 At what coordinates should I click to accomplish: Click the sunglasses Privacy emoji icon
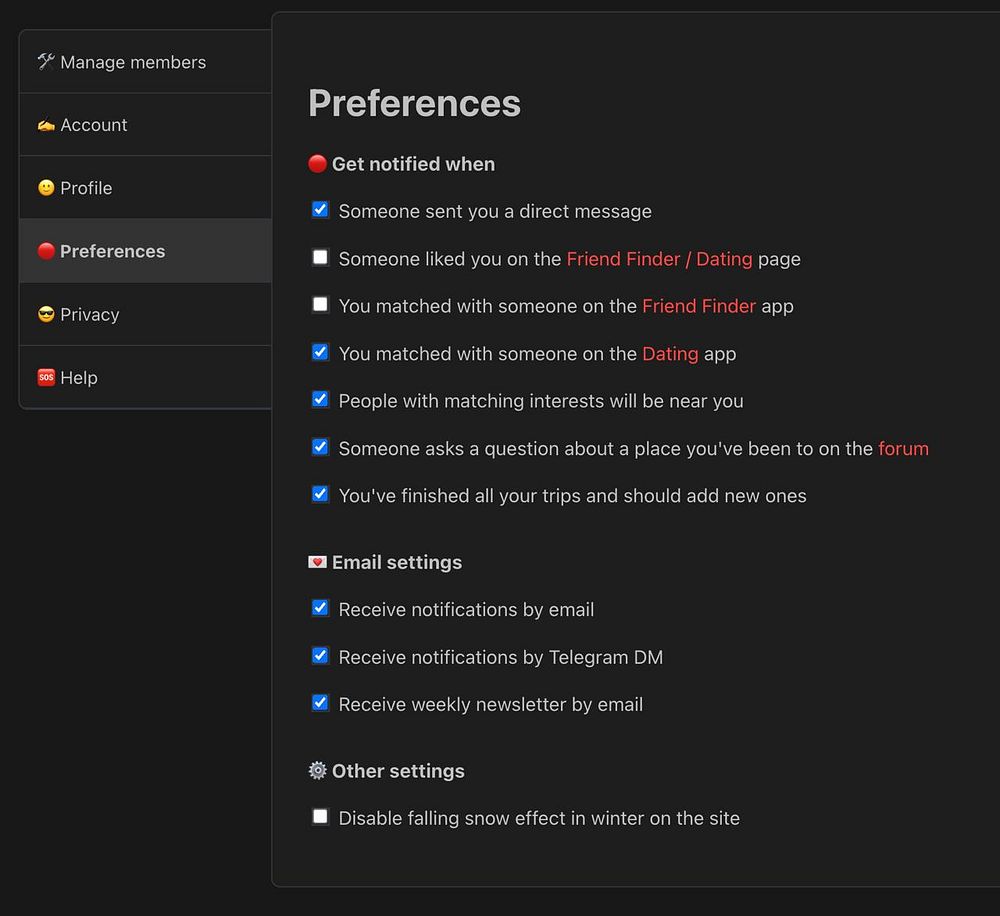tap(46, 314)
